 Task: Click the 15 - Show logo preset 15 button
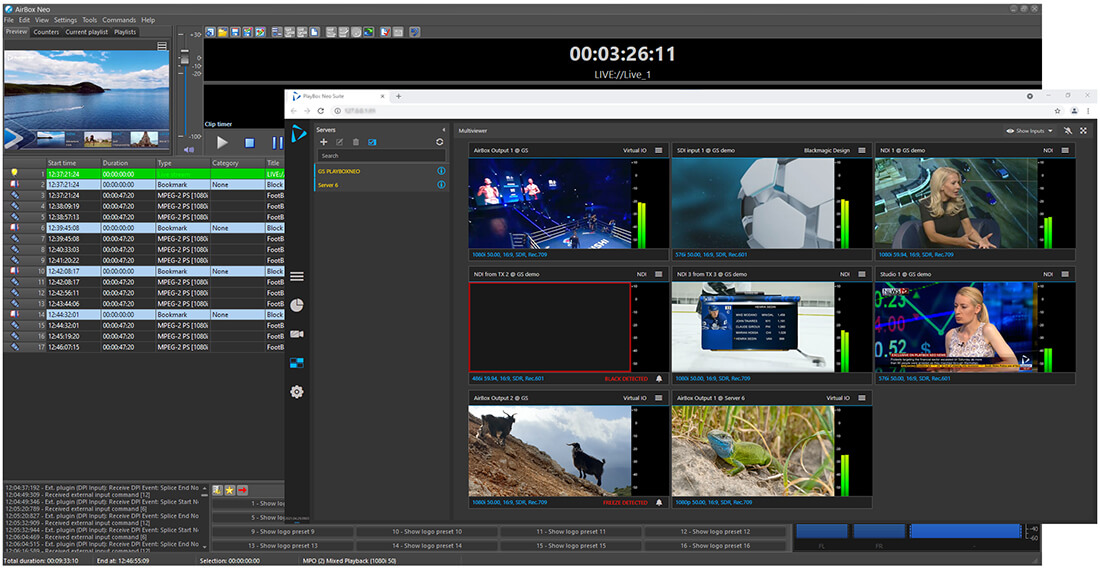point(571,545)
